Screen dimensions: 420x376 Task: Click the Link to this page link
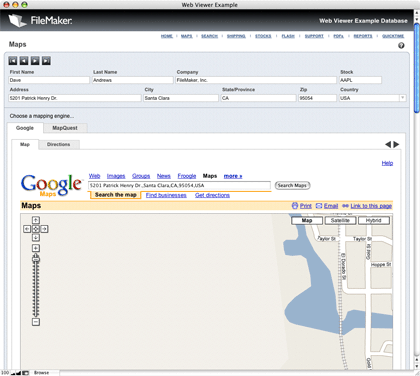pos(371,206)
